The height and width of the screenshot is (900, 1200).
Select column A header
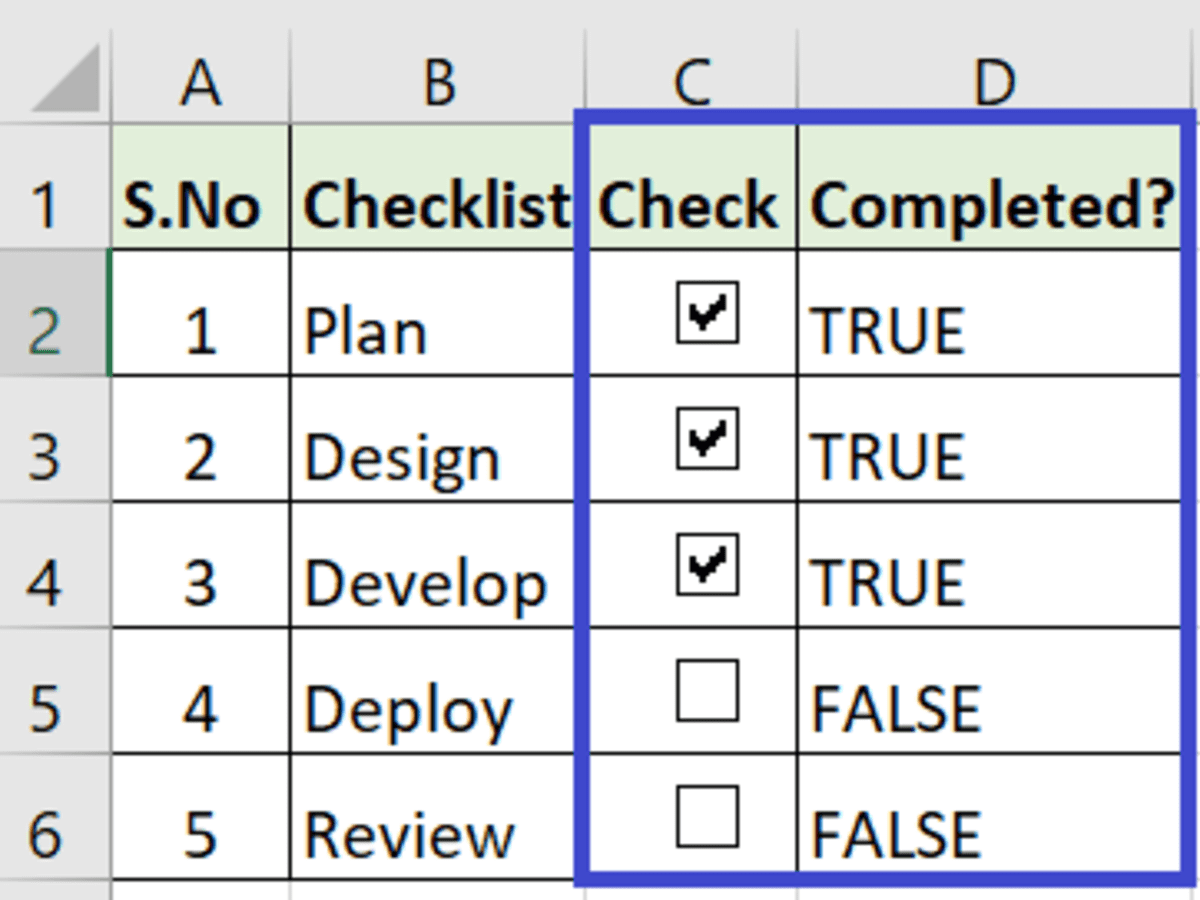pyautogui.click(x=200, y=82)
